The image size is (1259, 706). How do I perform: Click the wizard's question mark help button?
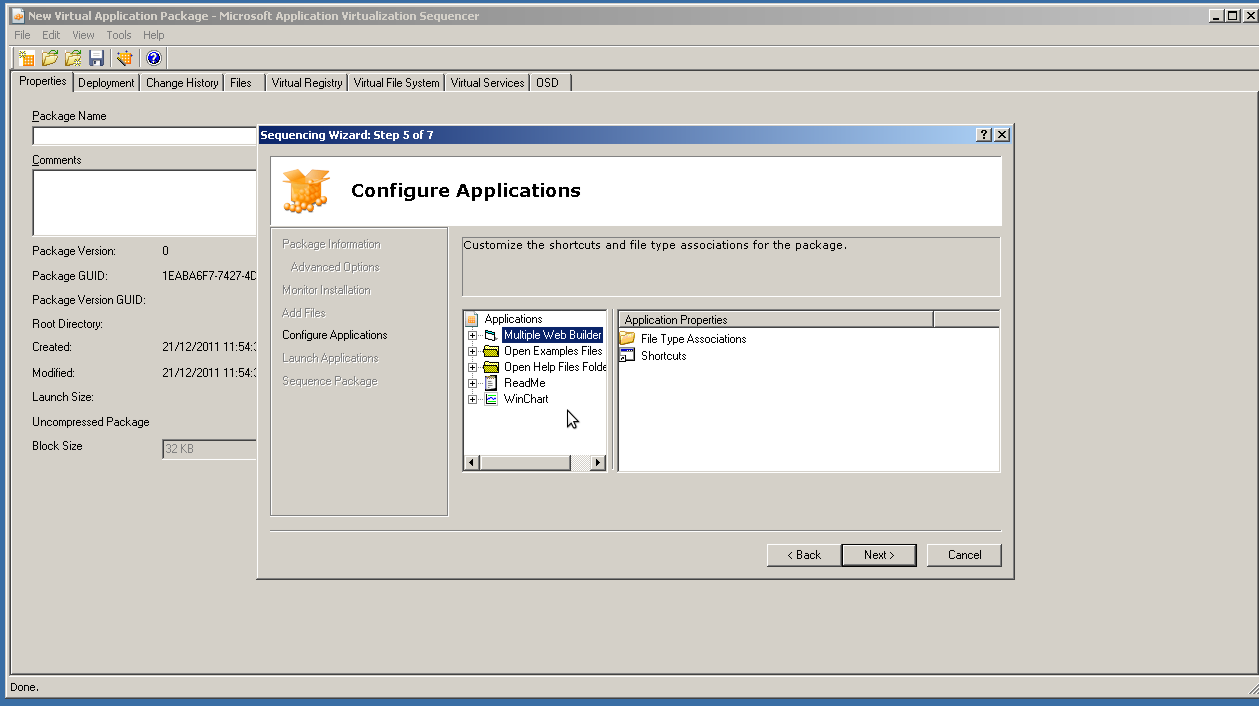pos(984,135)
